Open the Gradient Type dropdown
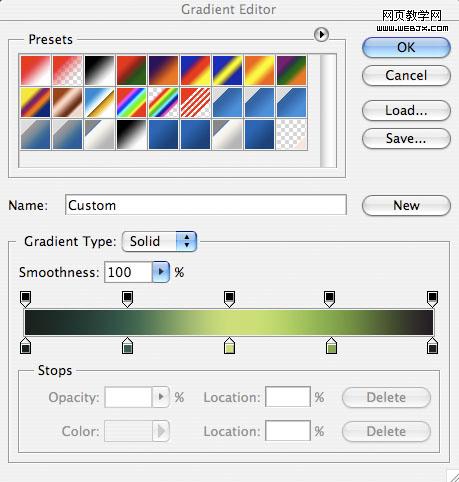The width and height of the screenshot is (459, 482). pos(159,241)
